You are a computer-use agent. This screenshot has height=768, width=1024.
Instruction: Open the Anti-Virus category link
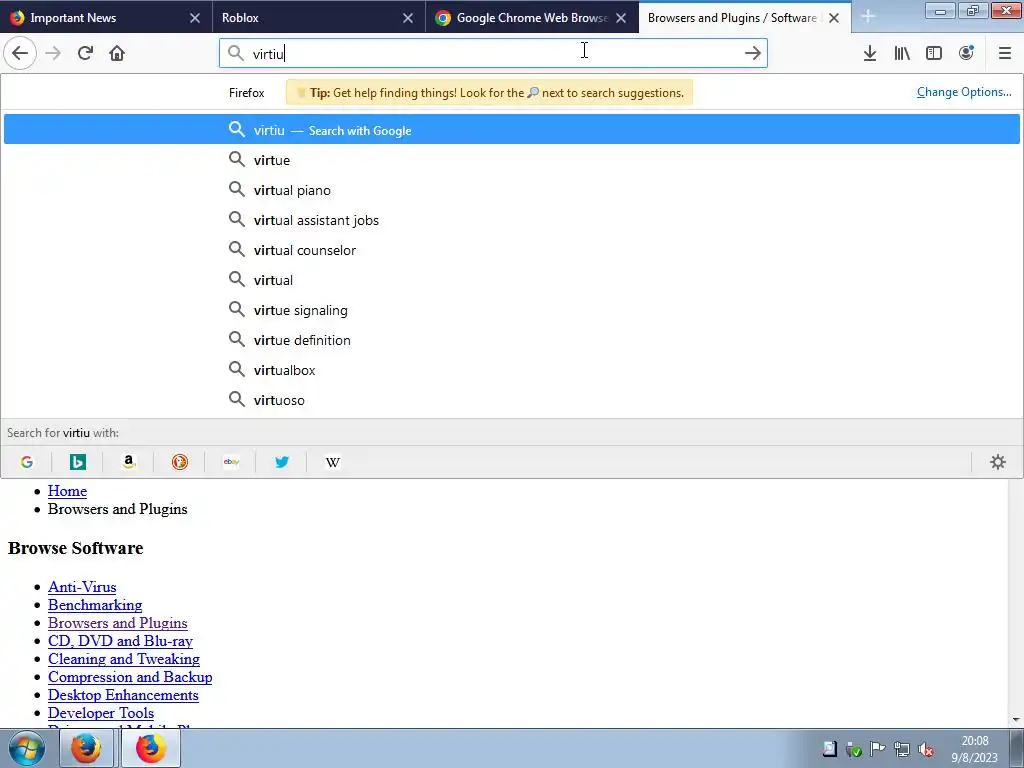click(x=82, y=587)
